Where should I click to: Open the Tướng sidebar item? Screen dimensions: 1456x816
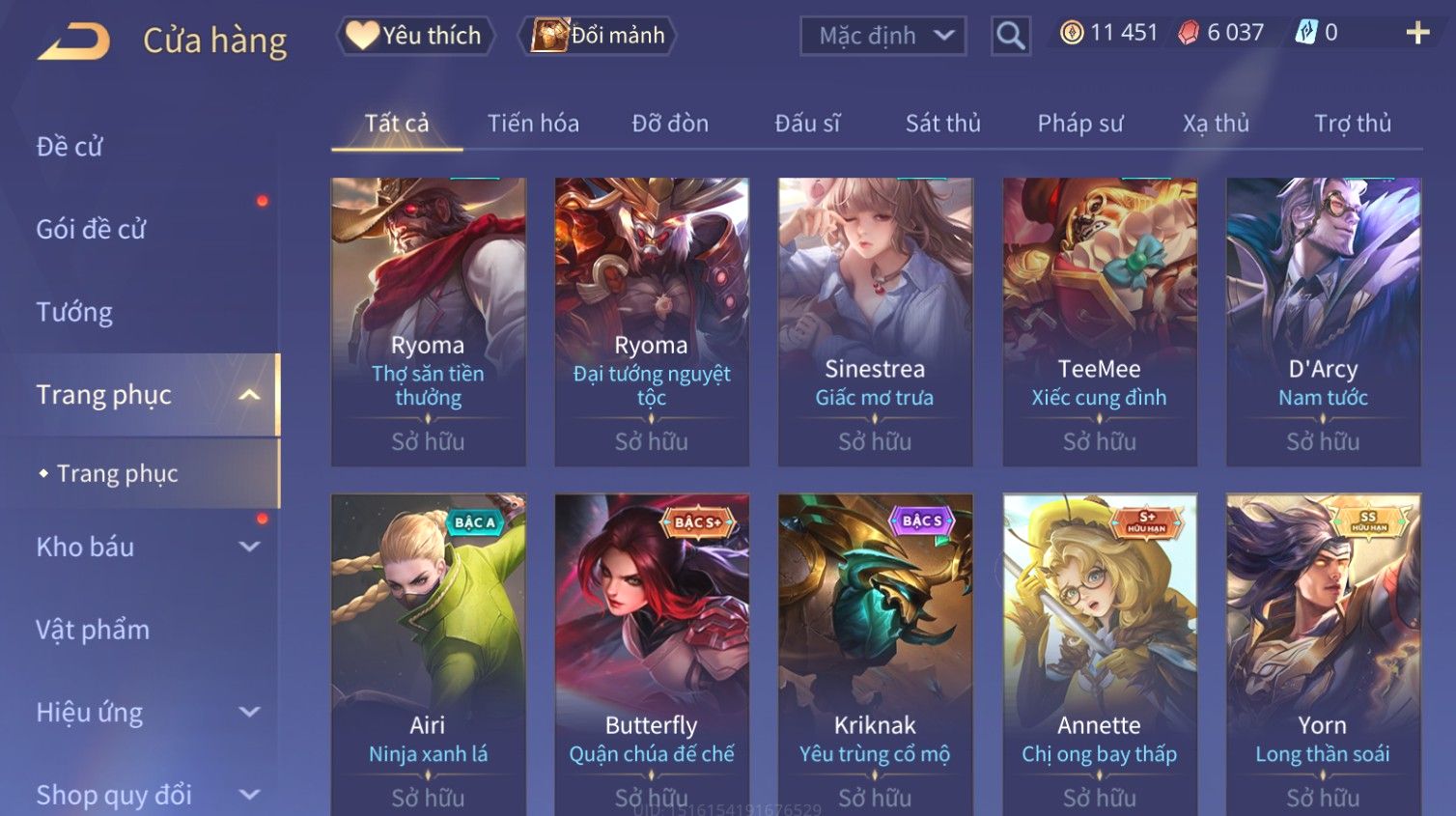pos(74,312)
